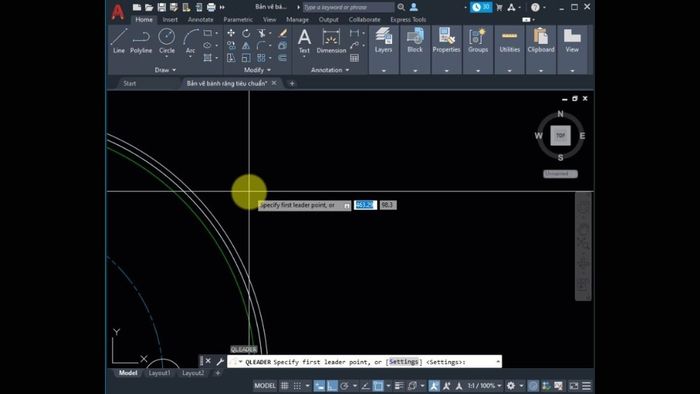Open the Text annotation tool
700x394 pixels.
(x=304, y=41)
